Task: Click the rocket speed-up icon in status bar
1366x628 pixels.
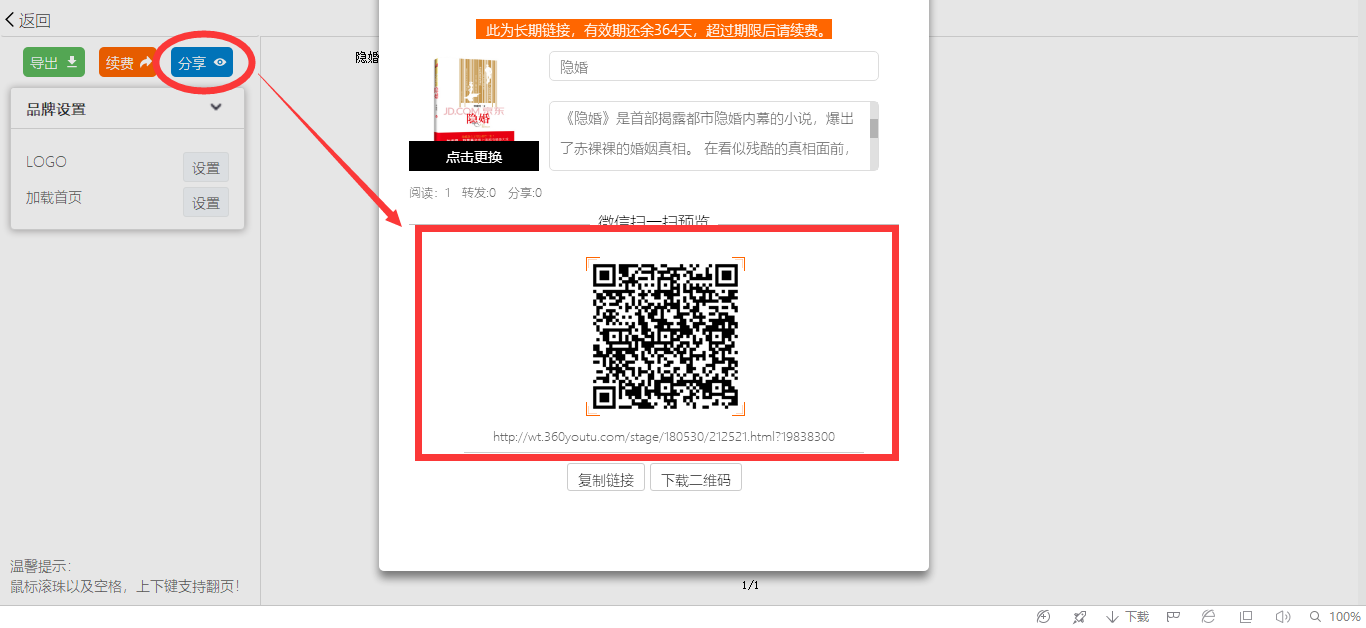Action: click(1079, 617)
